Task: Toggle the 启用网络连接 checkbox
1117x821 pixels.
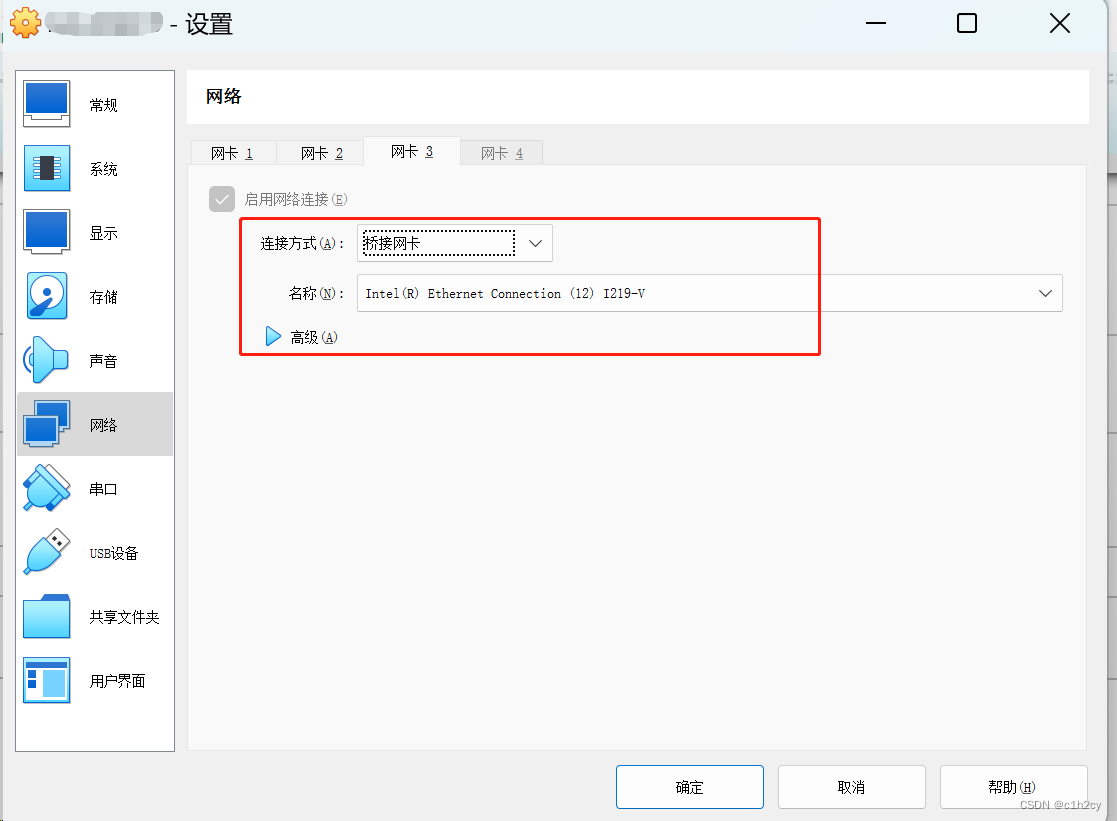Action: 222,199
